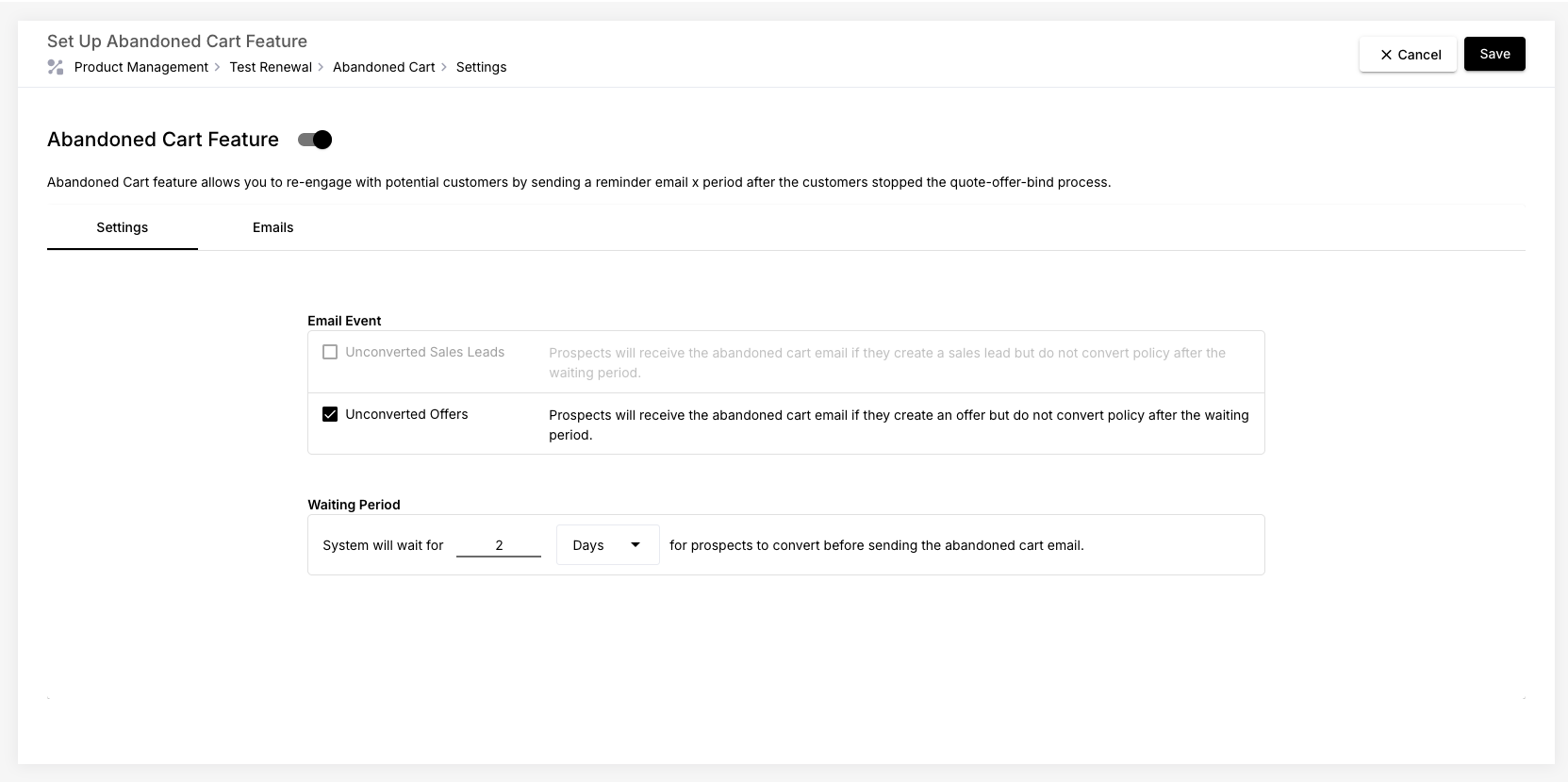Navigate to Test Renewal breadcrumb

pos(271,67)
